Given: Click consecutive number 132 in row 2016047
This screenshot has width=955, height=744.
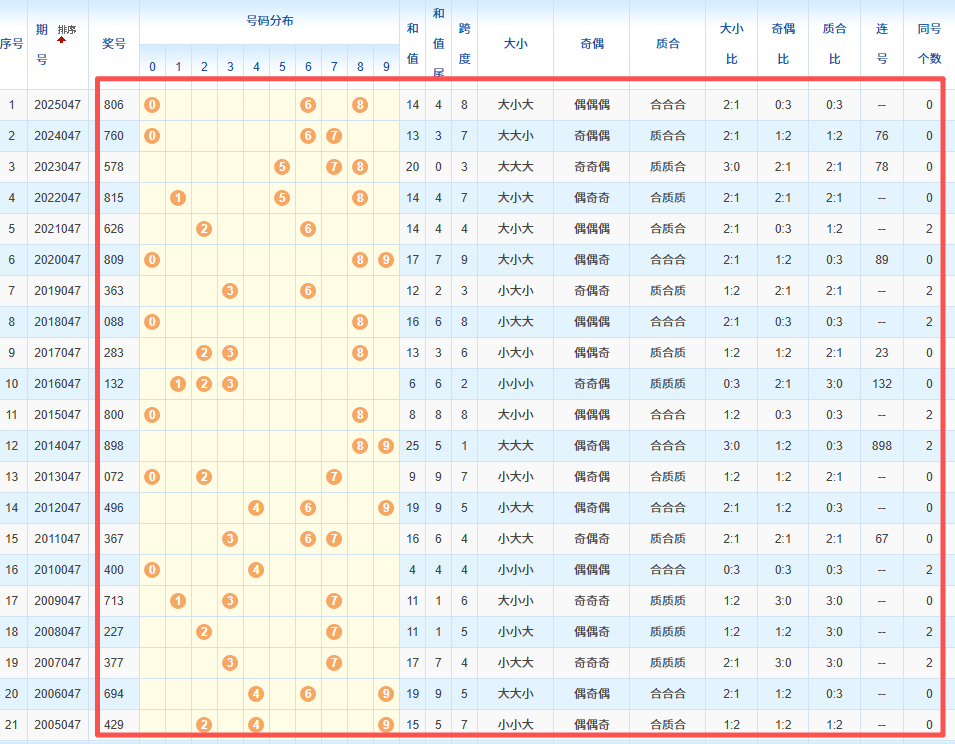Looking at the screenshot, I should pyautogui.click(x=882, y=384).
